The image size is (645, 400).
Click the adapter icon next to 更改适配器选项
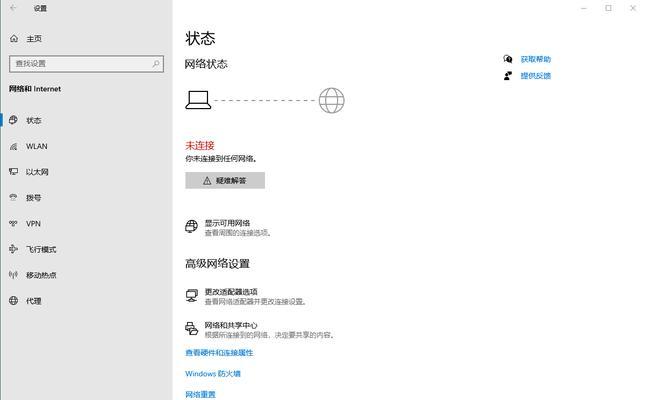click(x=191, y=295)
